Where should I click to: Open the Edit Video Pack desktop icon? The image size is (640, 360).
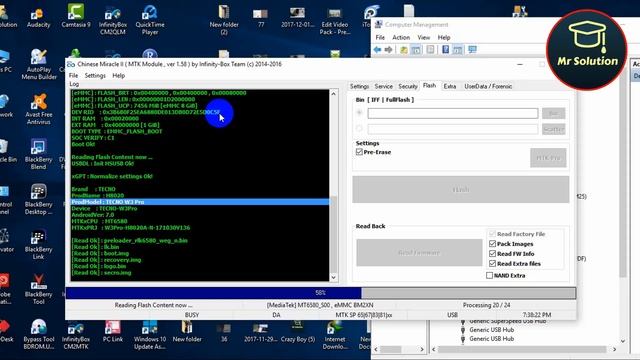pos(335,21)
